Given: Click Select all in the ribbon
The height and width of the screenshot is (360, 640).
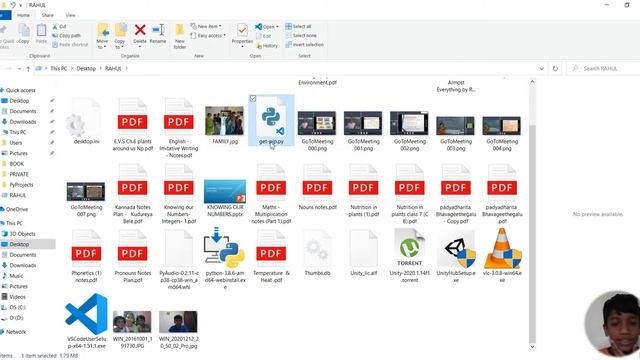Looking at the screenshot, I should coord(298,26).
